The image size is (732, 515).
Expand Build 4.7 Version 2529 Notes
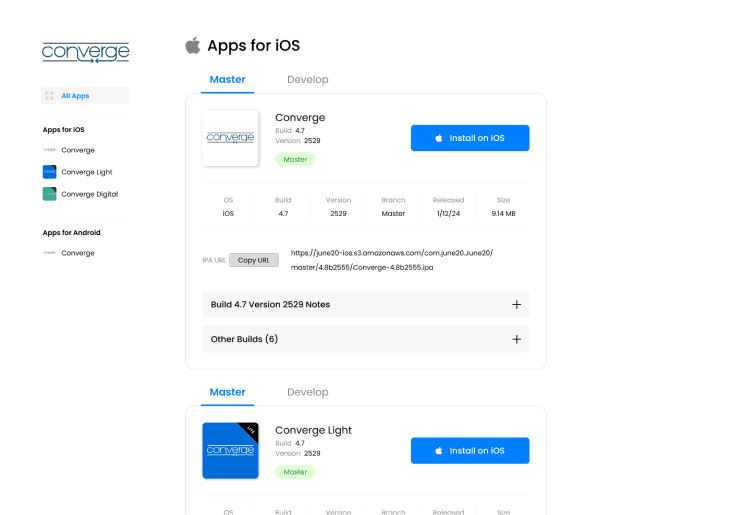click(x=366, y=304)
